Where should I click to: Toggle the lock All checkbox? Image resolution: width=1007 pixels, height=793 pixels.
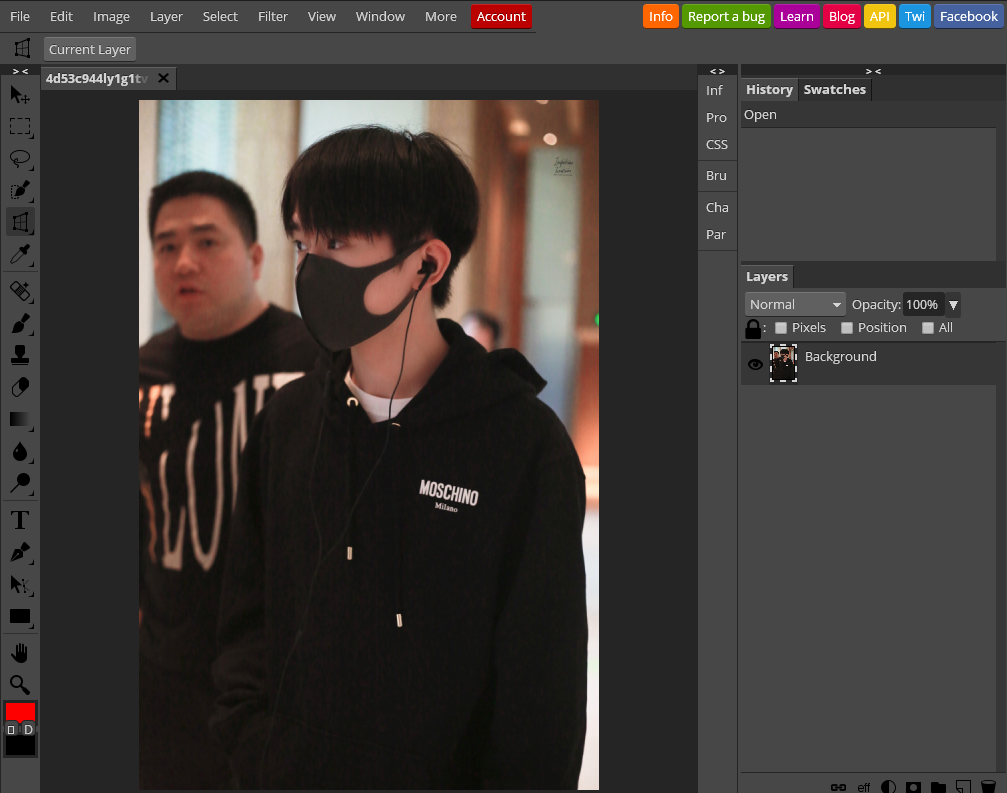928,328
